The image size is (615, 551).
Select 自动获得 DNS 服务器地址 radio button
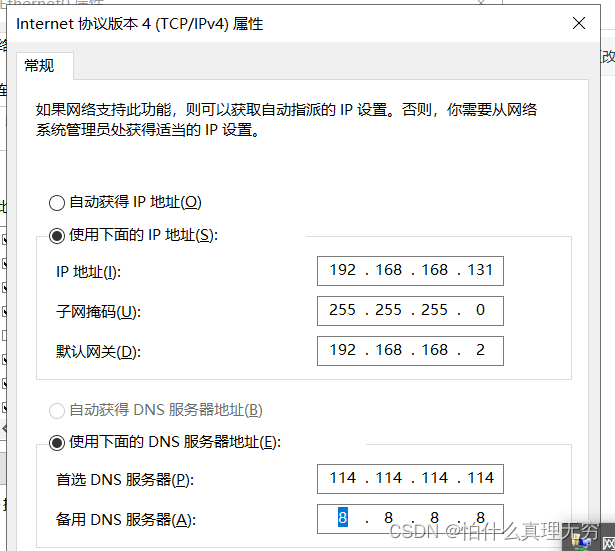(x=56, y=410)
